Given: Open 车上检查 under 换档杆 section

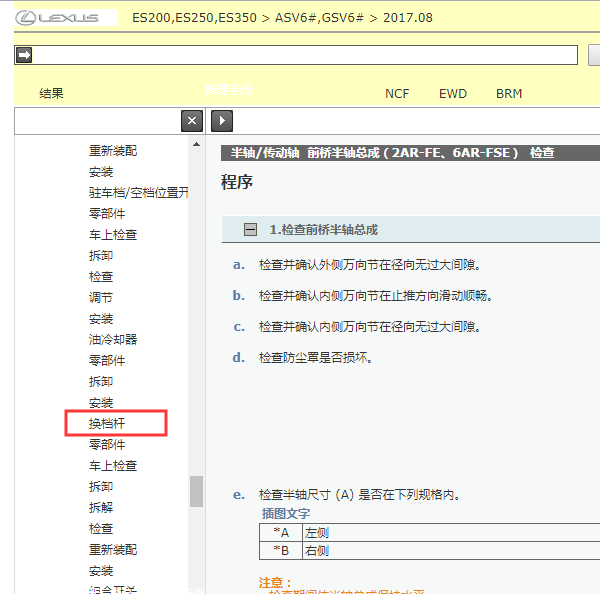Looking at the screenshot, I should tap(113, 465).
